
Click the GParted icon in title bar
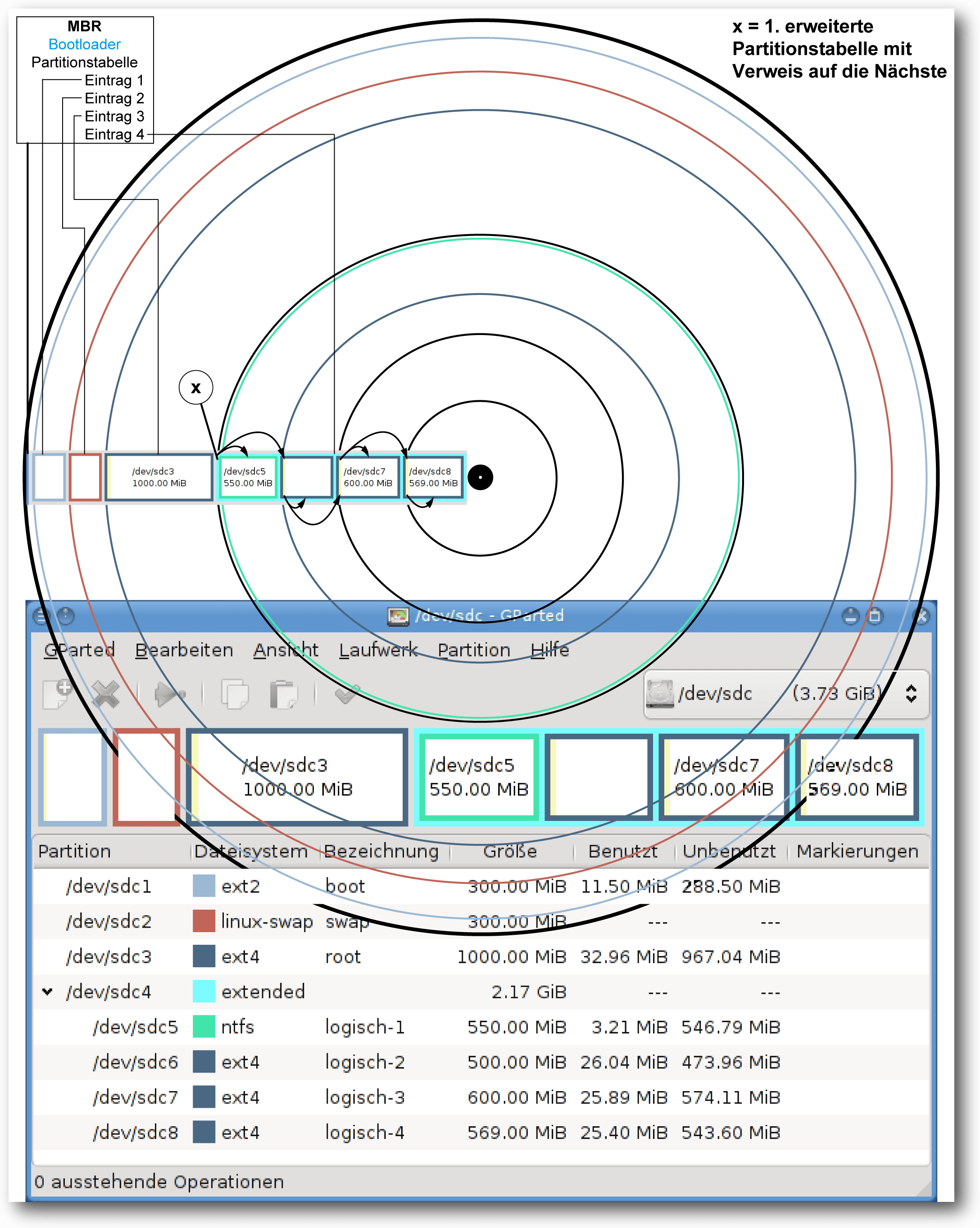(x=398, y=616)
